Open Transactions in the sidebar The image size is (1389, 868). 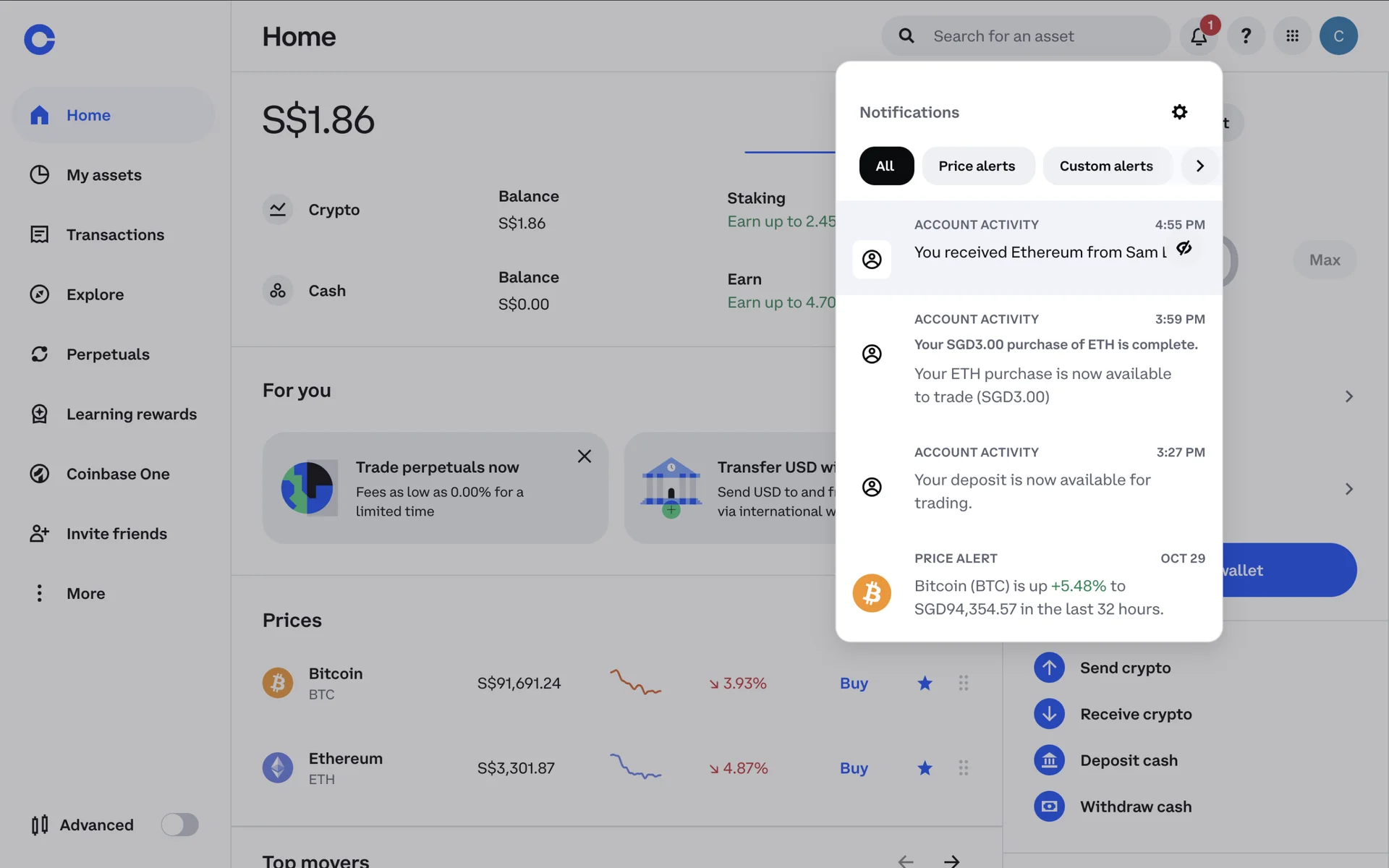[115, 235]
